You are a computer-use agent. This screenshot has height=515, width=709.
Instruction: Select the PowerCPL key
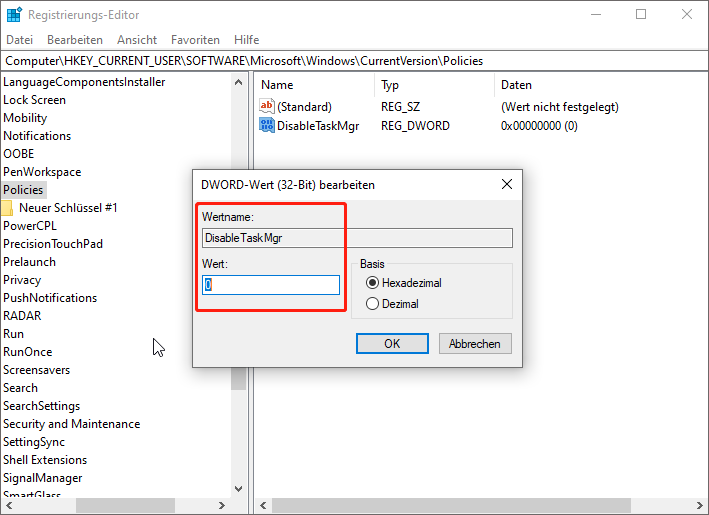(30, 226)
